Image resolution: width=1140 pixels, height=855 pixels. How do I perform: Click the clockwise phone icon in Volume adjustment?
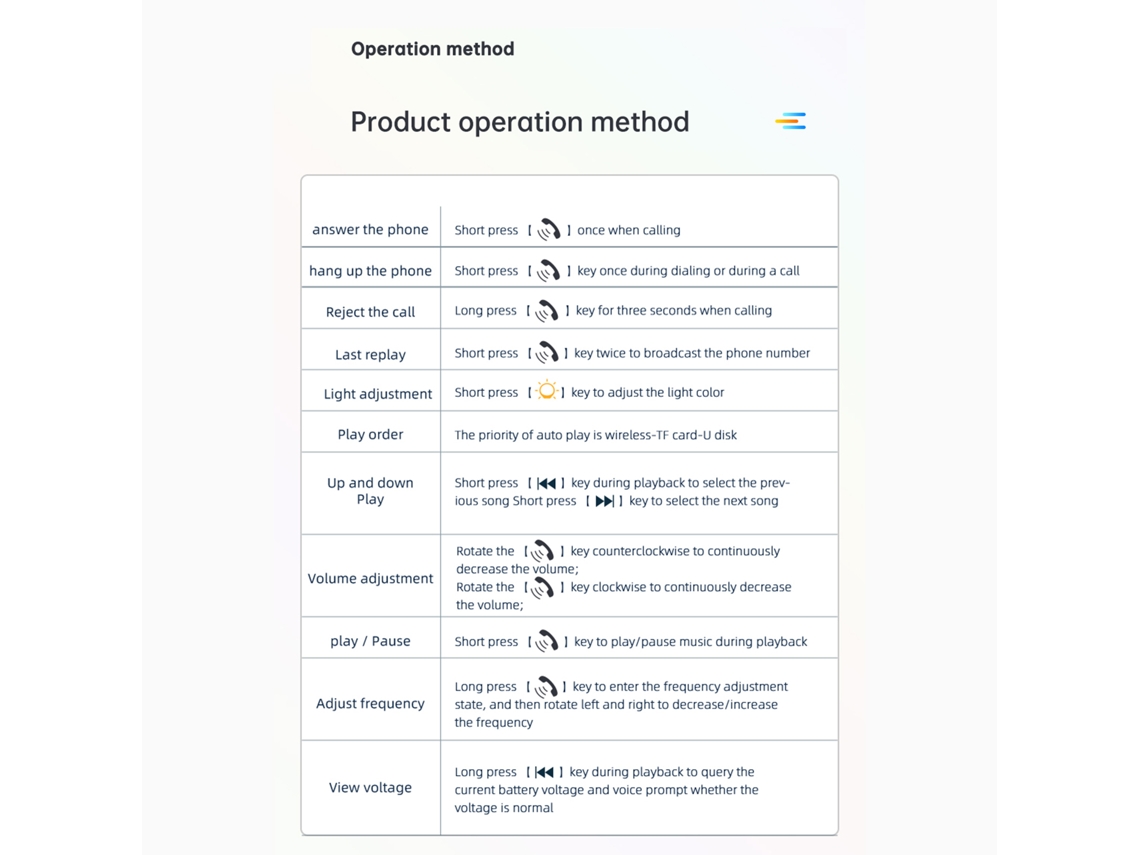click(542, 587)
